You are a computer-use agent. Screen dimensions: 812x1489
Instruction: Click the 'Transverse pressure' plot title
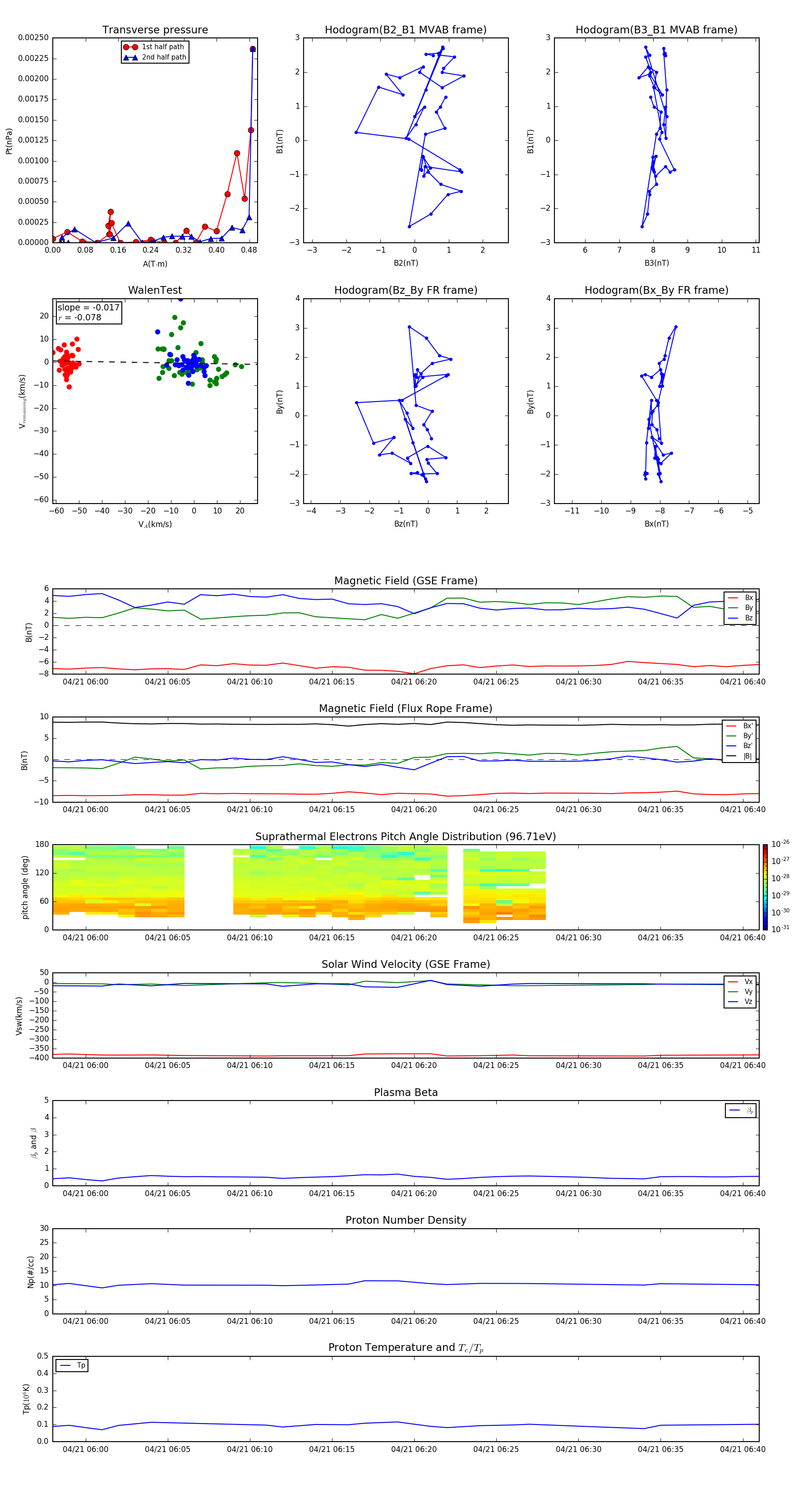155,30
